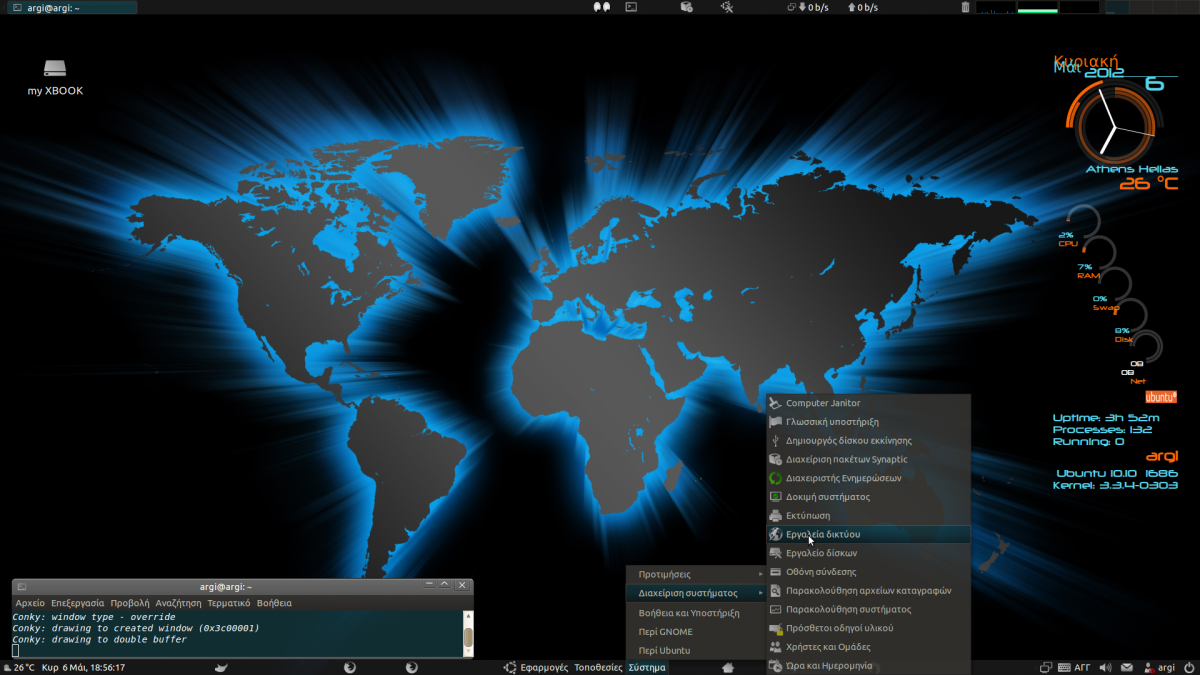Viewport: 1200px width, 675px height.
Task: Open the trash icon in top panel
Action: (965, 7)
